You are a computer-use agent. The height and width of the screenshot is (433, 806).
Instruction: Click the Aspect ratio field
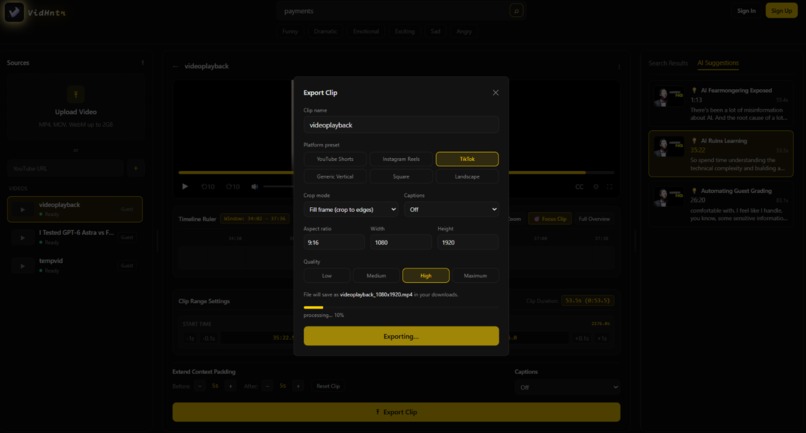pyautogui.click(x=334, y=242)
